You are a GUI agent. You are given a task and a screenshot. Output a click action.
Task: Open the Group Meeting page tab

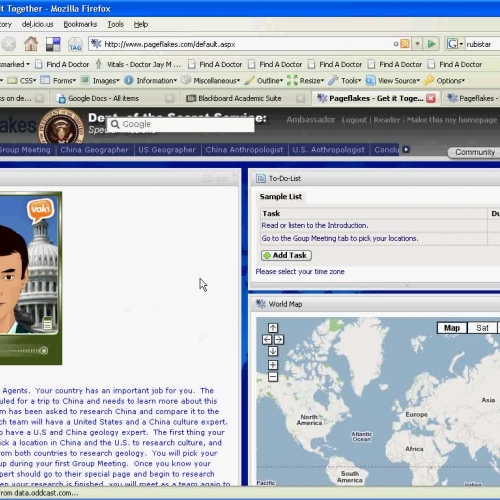pos(25,150)
